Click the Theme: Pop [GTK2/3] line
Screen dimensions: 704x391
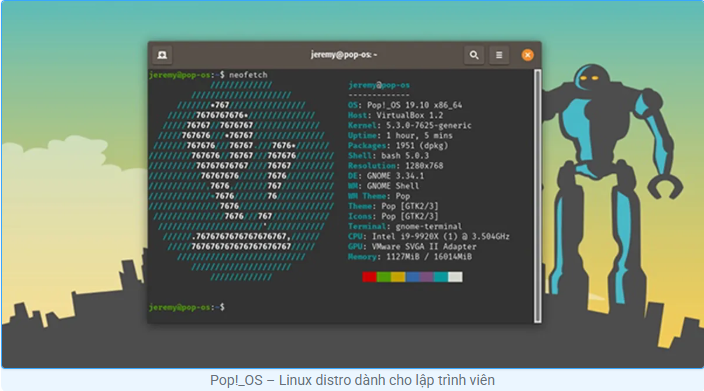pos(393,206)
